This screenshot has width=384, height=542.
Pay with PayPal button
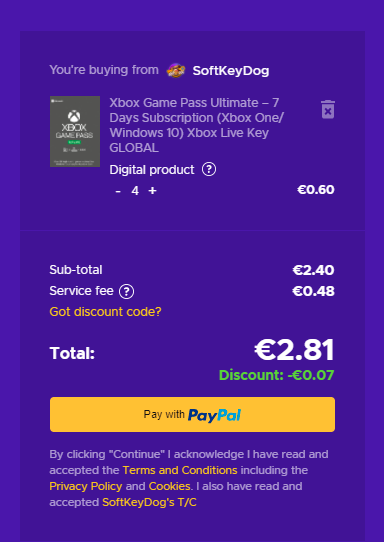192,414
